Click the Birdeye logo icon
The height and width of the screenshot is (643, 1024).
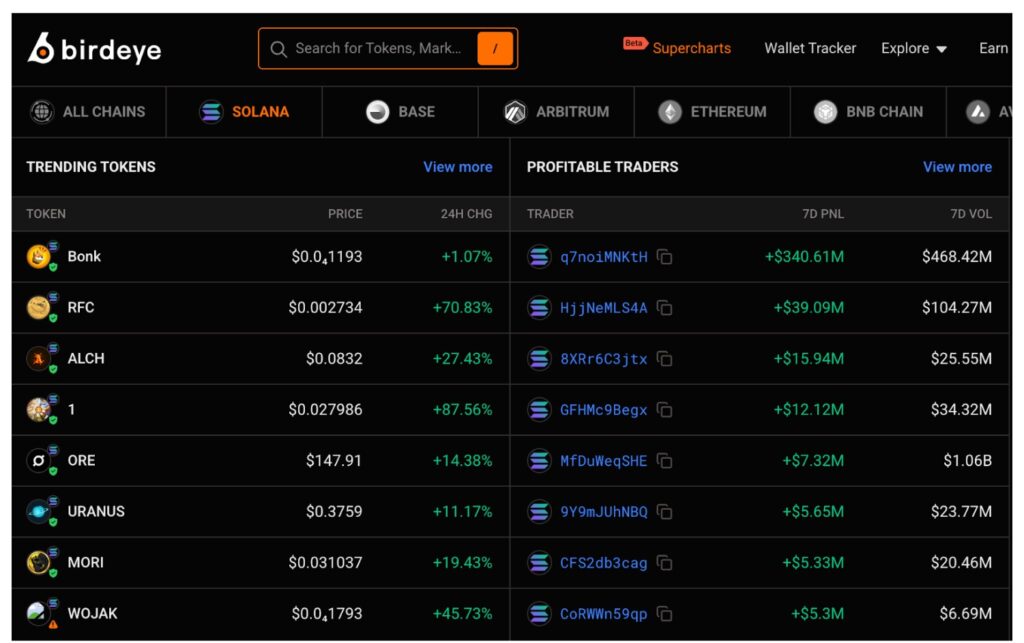point(42,48)
